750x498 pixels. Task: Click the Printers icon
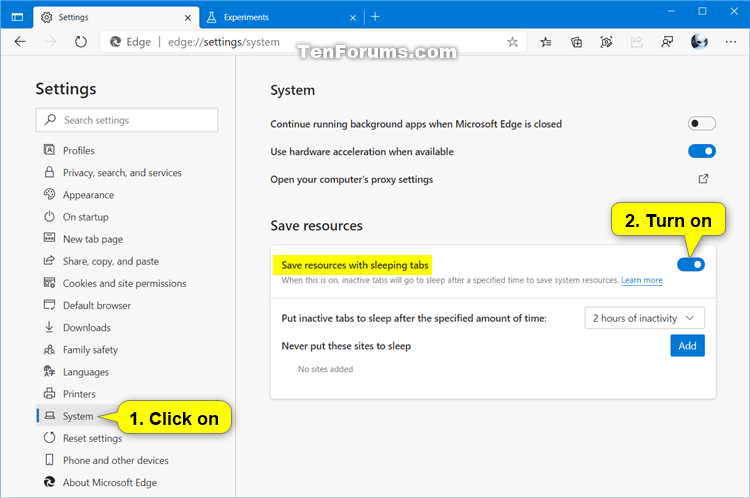click(x=49, y=393)
